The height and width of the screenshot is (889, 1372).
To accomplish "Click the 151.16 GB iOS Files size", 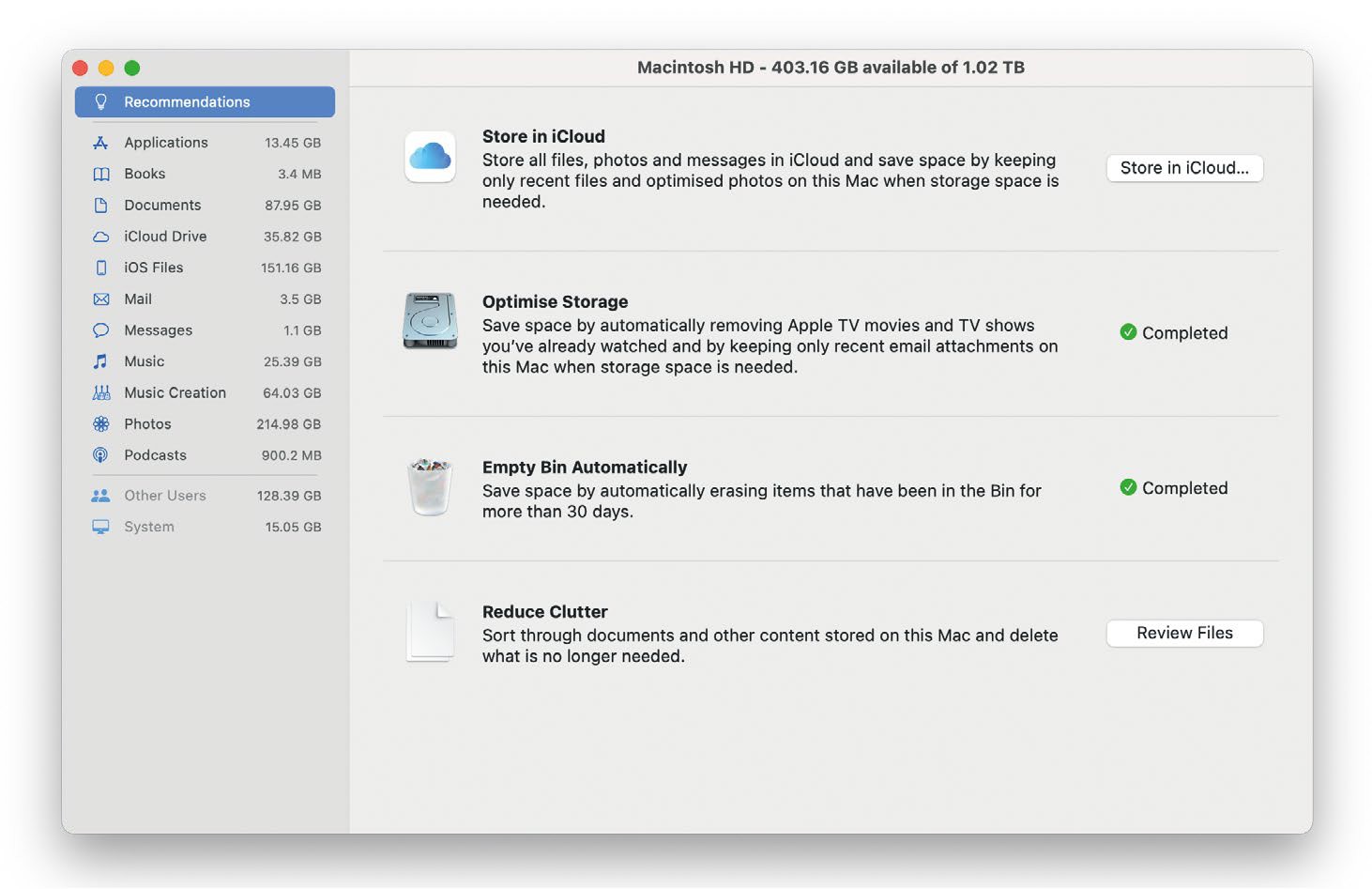I will tap(291, 268).
